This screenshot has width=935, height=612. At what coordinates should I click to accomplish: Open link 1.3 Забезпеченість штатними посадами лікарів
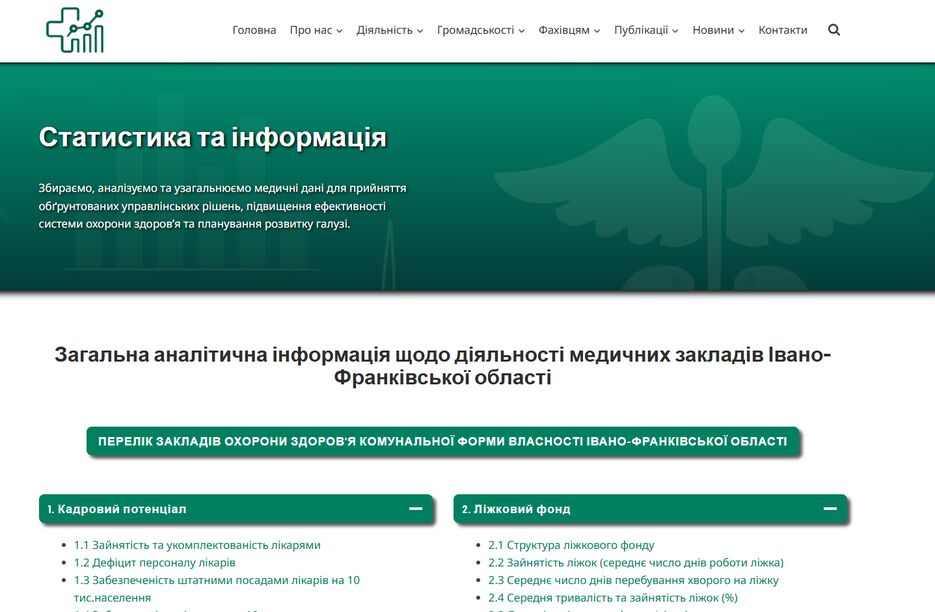(217, 589)
